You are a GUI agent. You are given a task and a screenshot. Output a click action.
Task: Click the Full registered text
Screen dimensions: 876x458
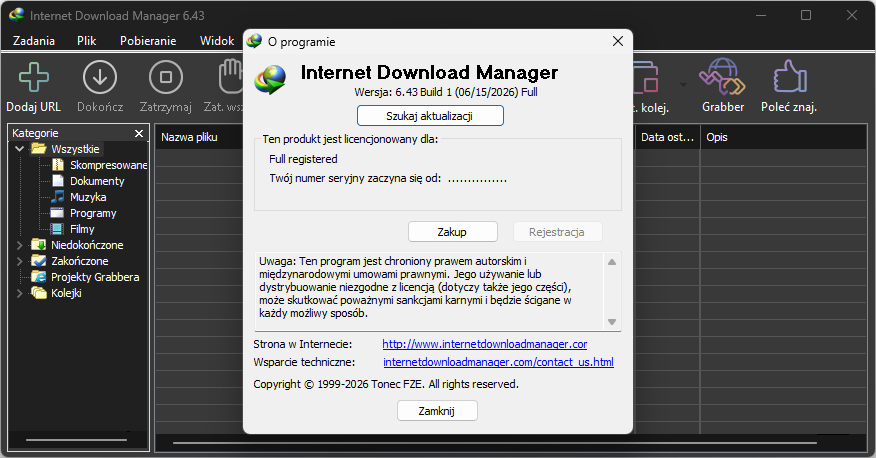(x=303, y=159)
